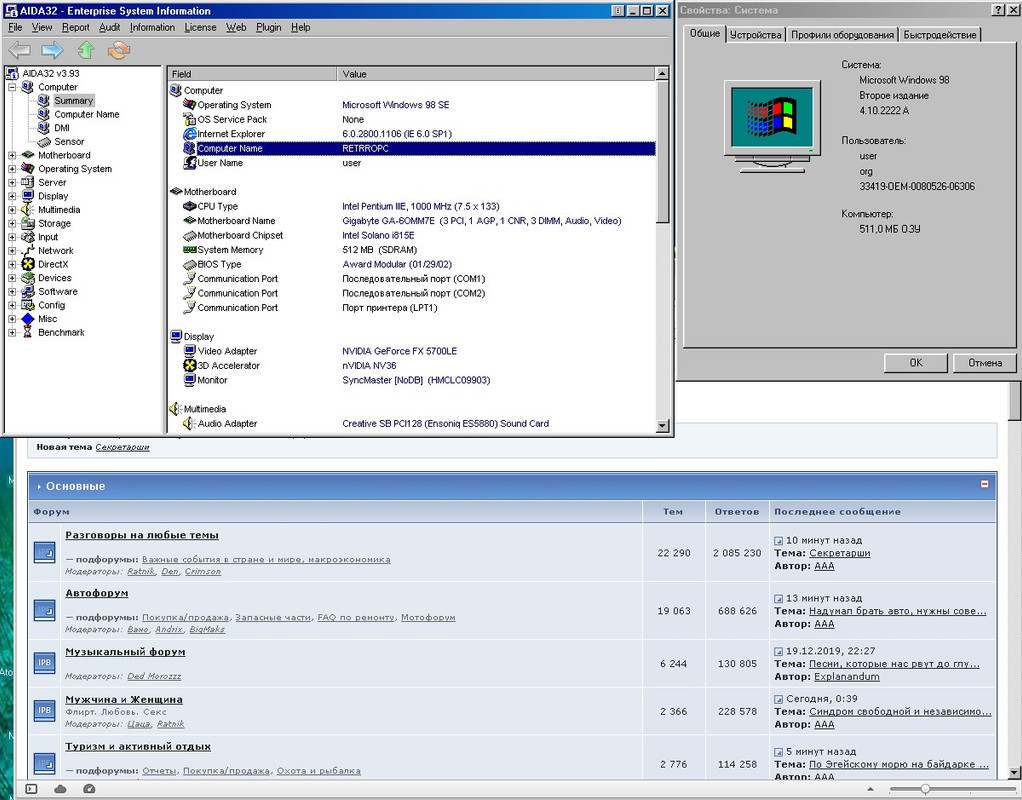Image resolution: width=1022 pixels, height=800 pixels.
Task: Select the Computer Name row in list
Action: pos(419,149)
